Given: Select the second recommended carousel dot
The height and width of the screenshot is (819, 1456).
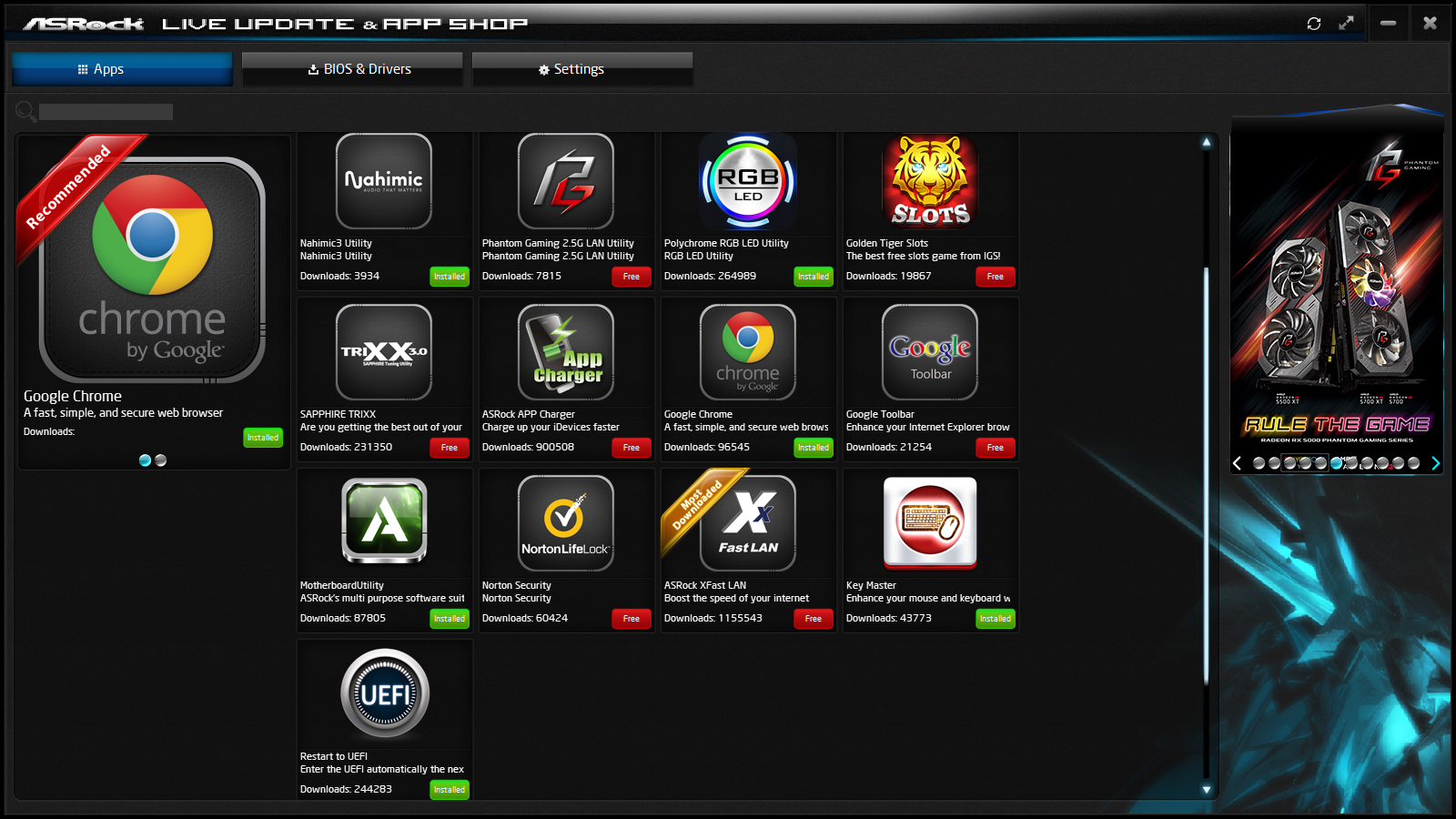Looking at the screenshot, I should [161, 460].
